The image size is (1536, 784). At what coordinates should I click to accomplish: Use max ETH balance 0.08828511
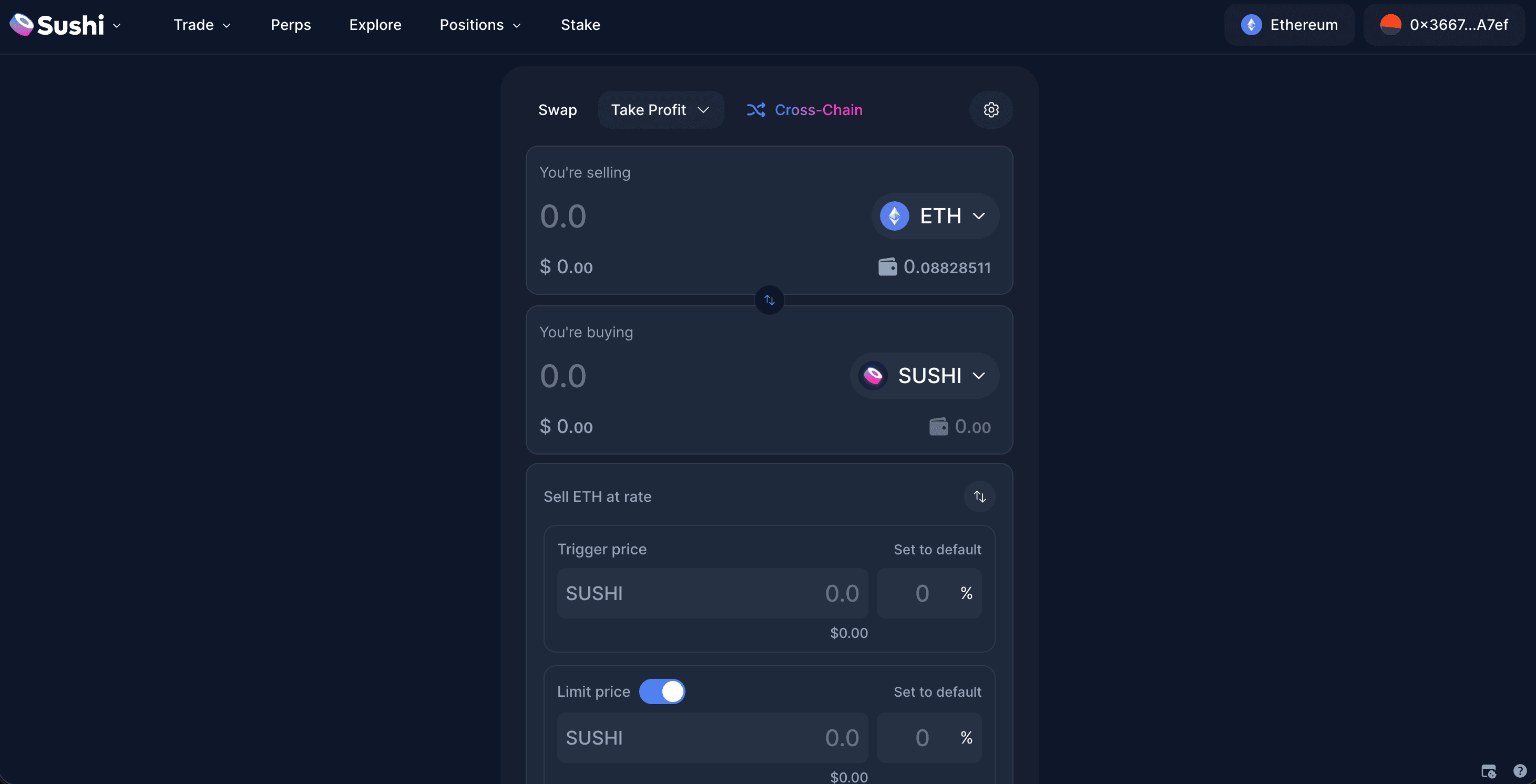tap(947, 266)
